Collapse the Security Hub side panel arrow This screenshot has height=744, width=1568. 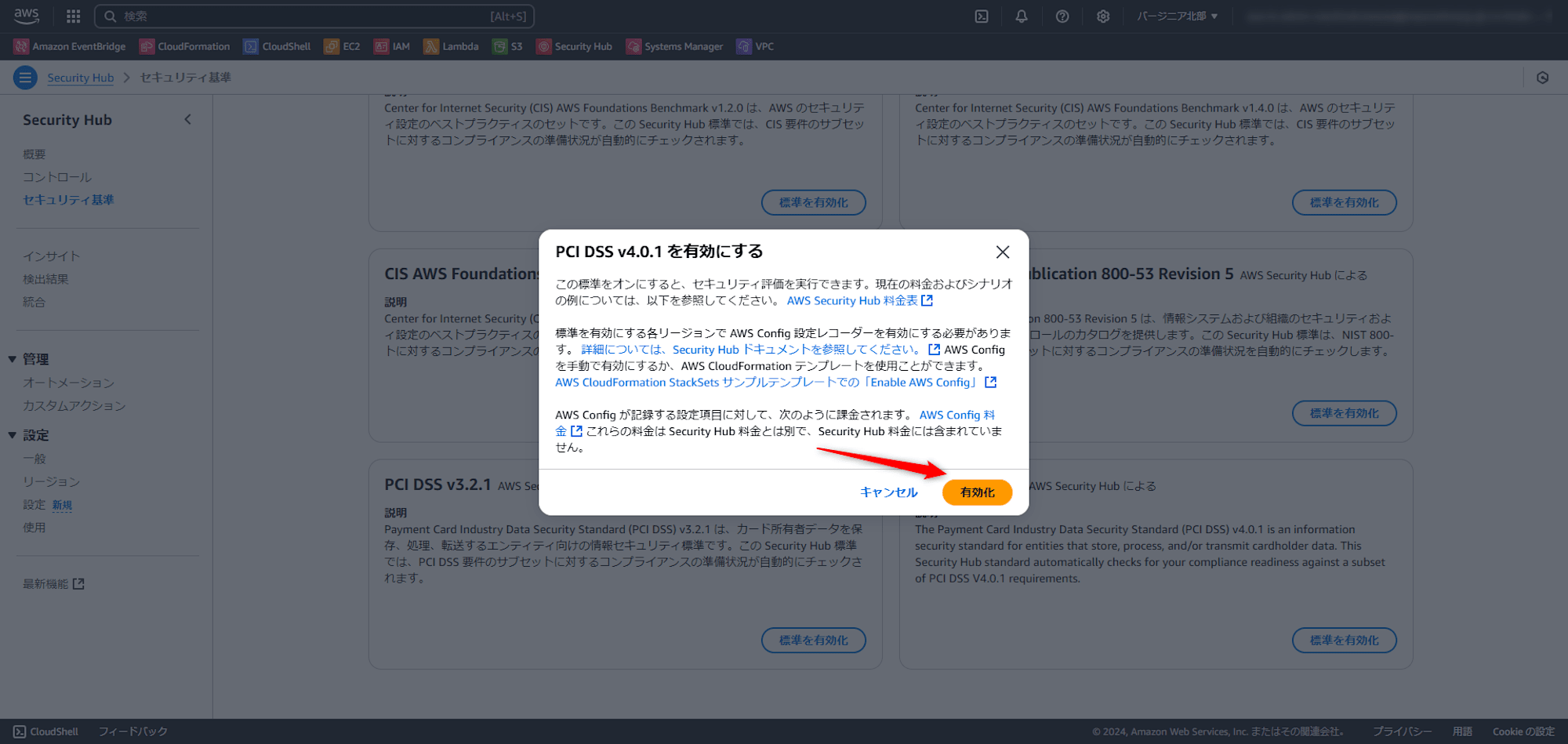click(188, 120)
